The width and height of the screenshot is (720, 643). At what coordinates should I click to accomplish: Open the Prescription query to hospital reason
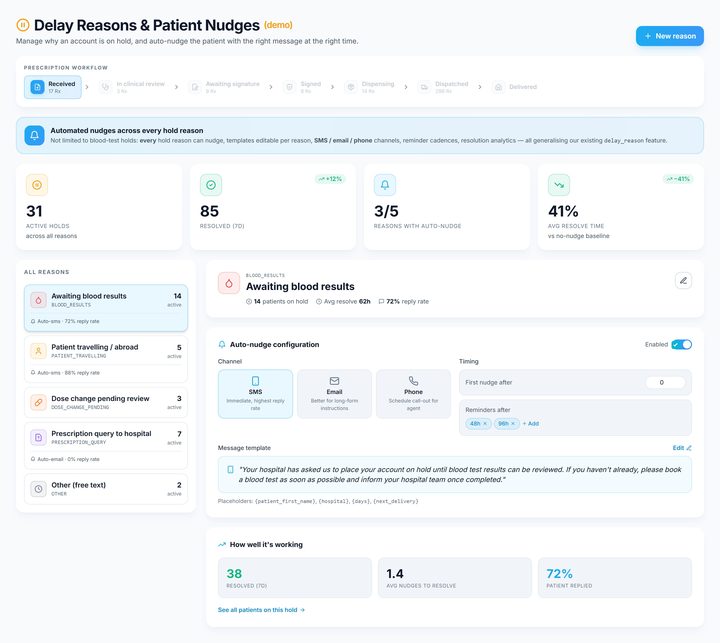[106, 446]
